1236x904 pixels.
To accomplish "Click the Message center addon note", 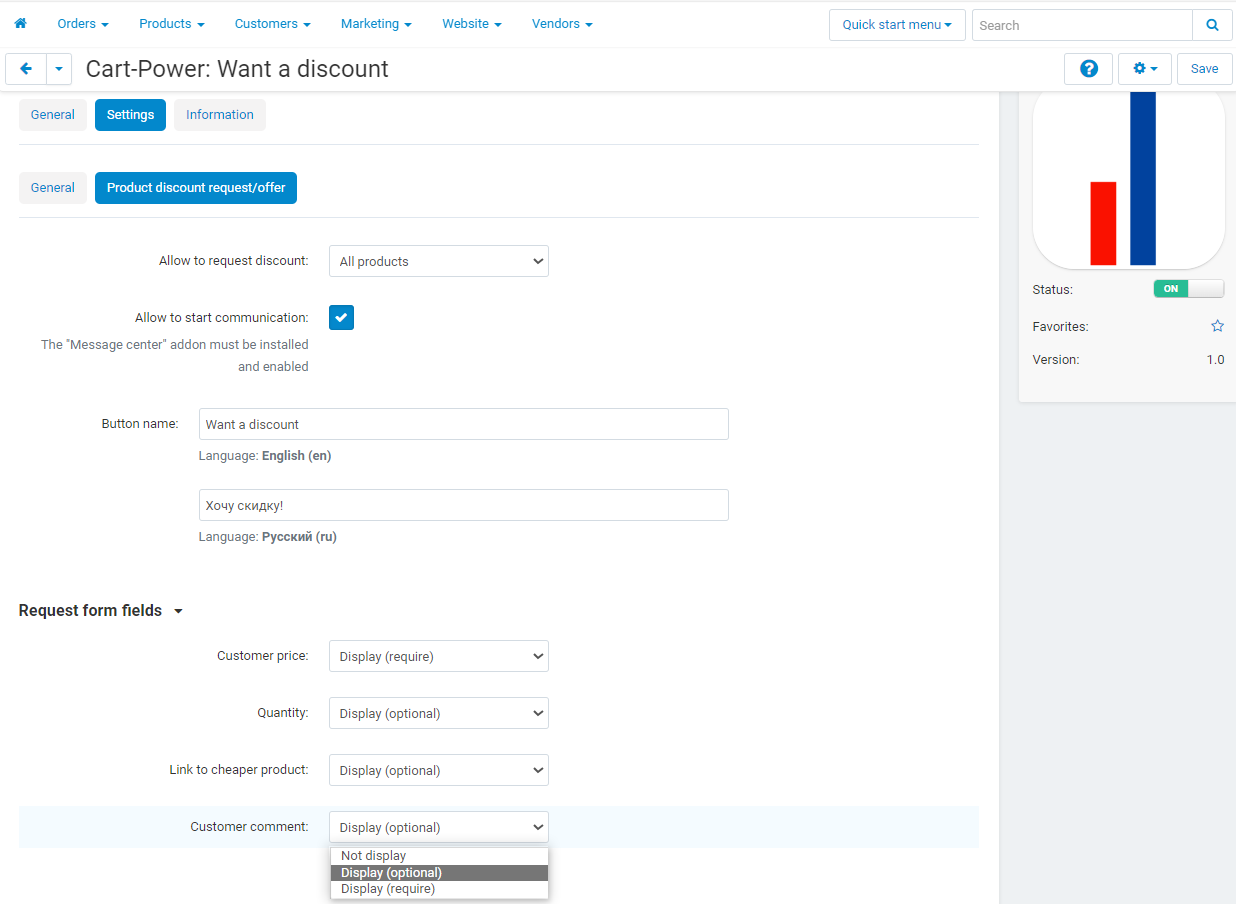I will click(175, 356).
